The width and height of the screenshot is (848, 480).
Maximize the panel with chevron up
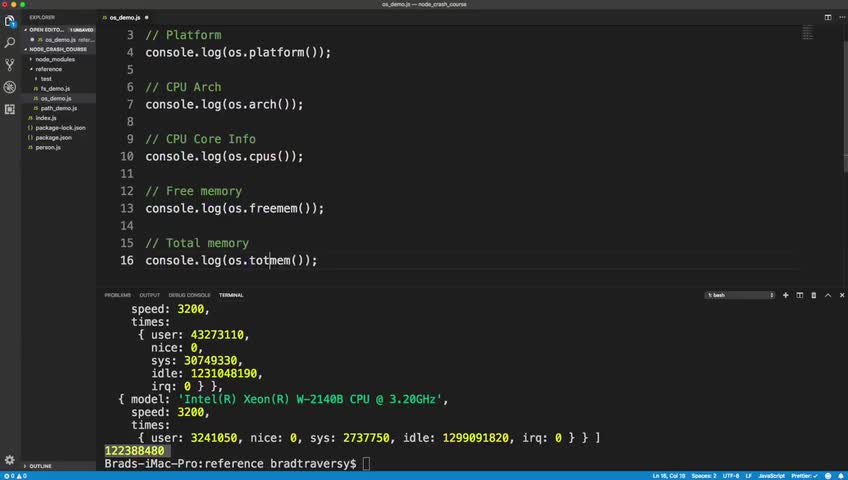[828, 295]
